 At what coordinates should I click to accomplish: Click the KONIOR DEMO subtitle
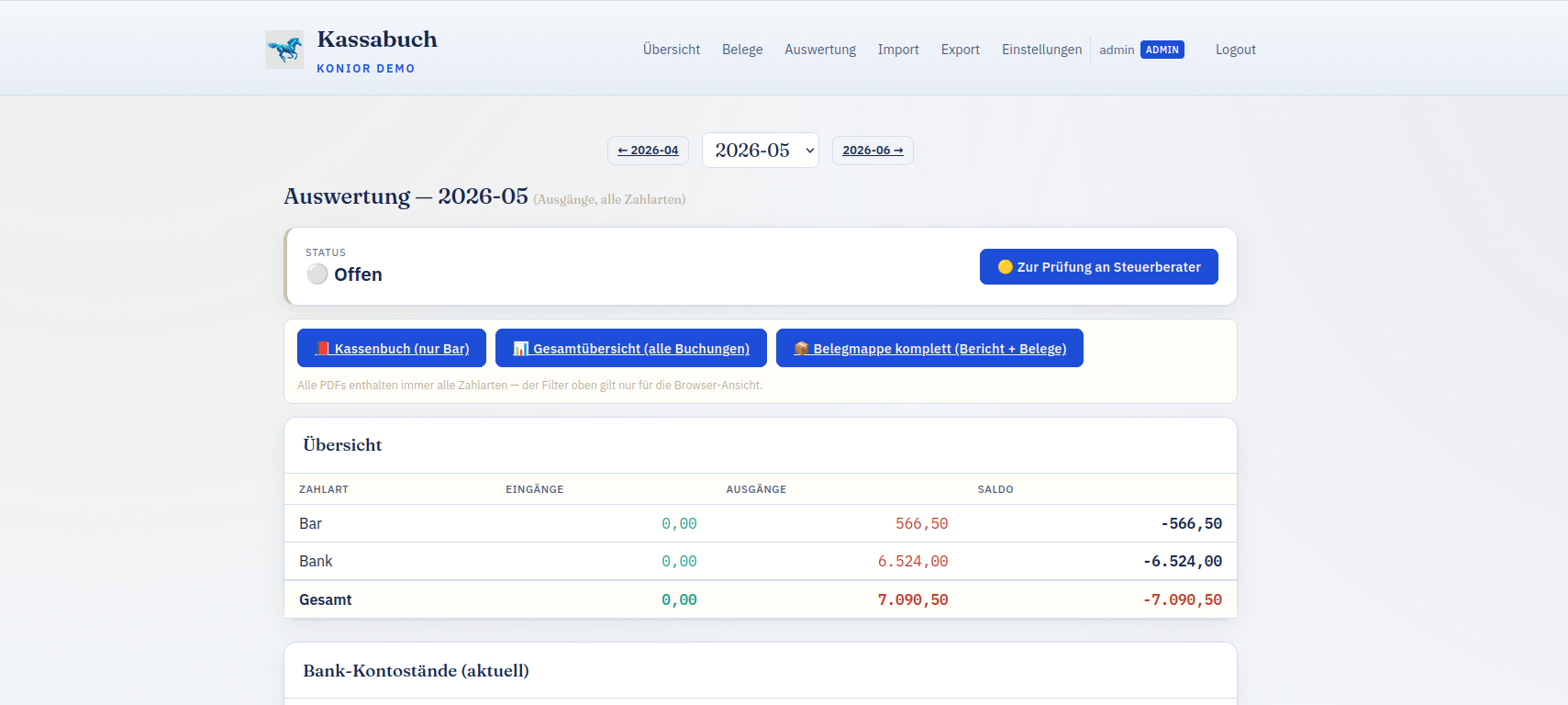pyautogui.click(x=366, y=69)
